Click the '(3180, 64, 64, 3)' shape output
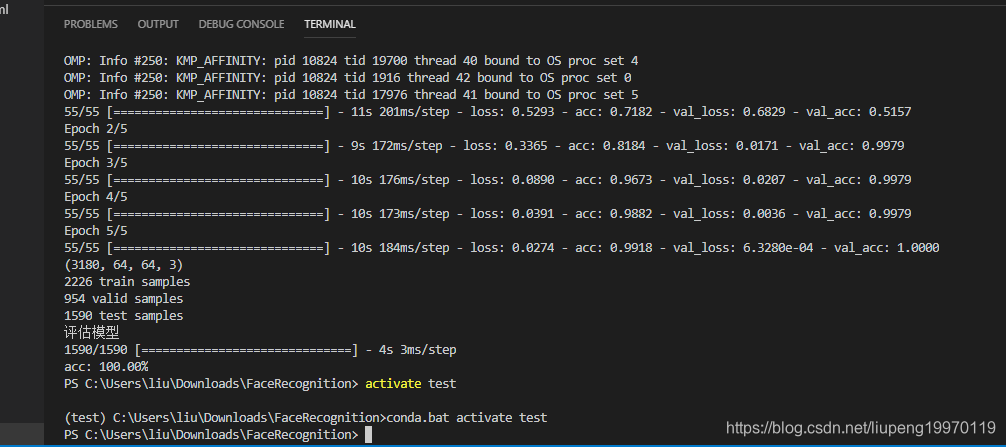1006x447 pixels. coord(124,265)
